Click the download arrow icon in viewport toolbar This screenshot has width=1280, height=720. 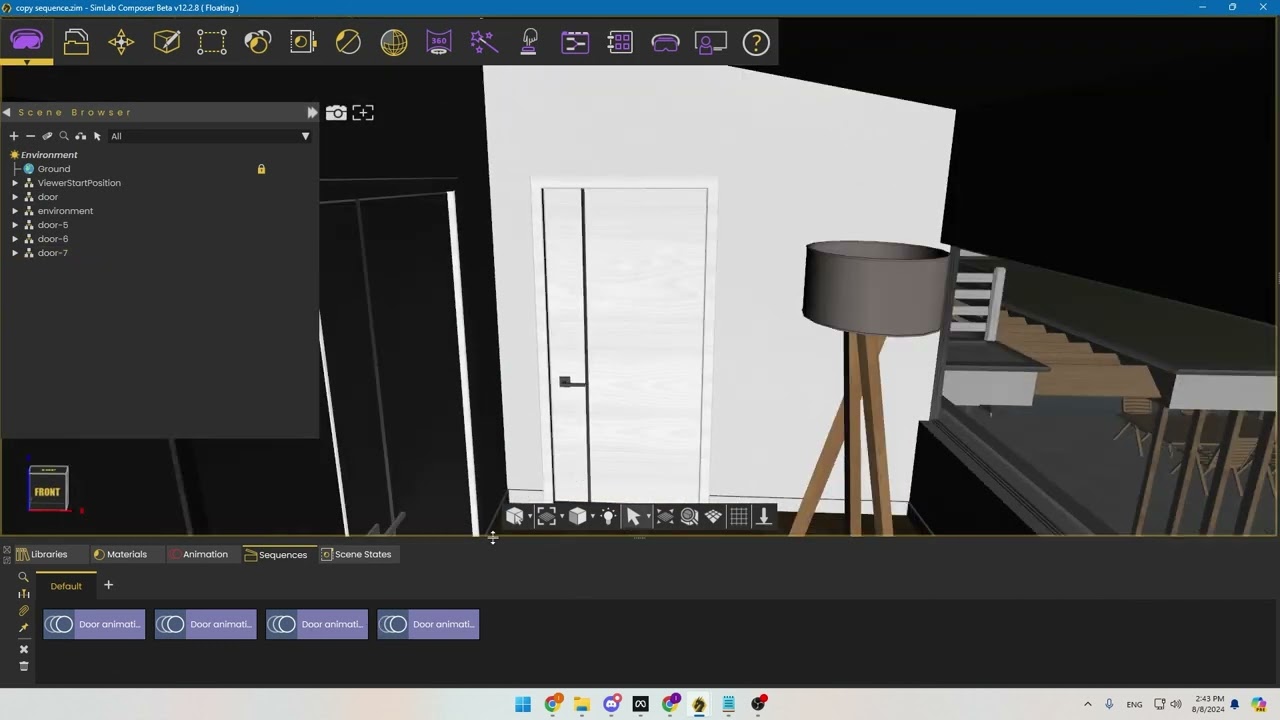(x=763, y=516)
